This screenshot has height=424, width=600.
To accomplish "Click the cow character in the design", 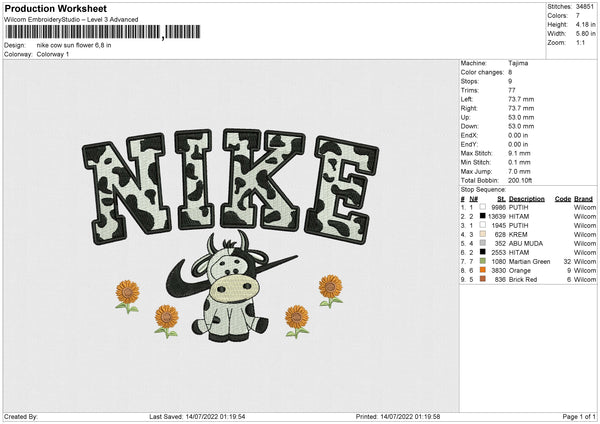I will pyautogui.click(x=230, y=287).
